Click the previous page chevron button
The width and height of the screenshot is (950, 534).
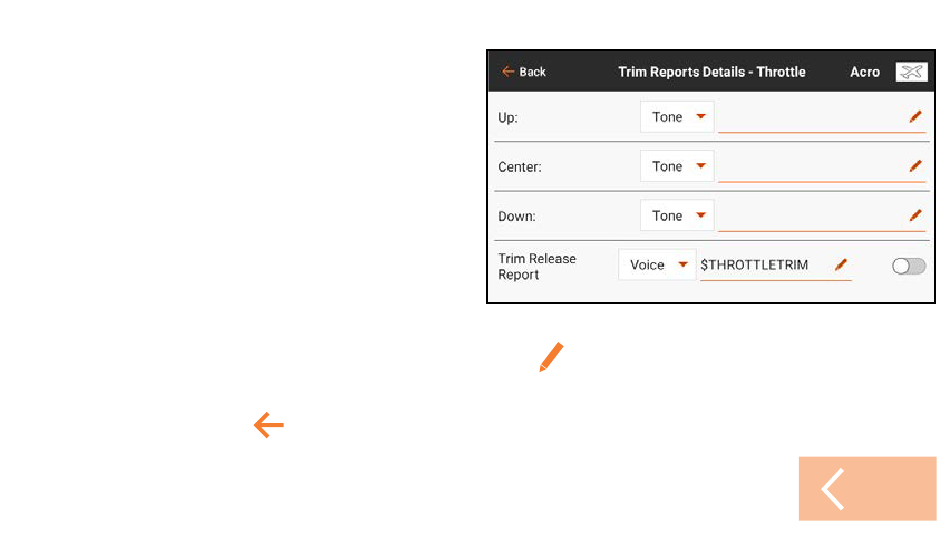click(x=867, y=489)
